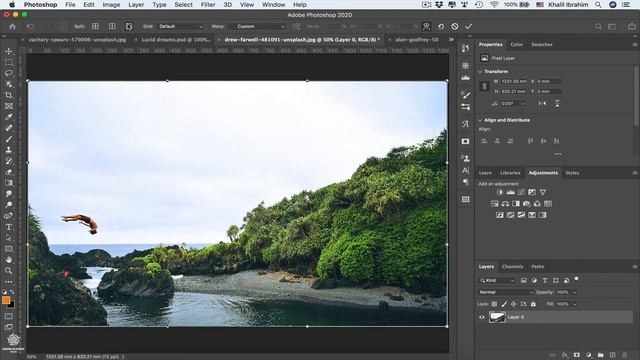Toggle lock position for layer
Viewport: 640px width, 360px height.
click(513, 304)
